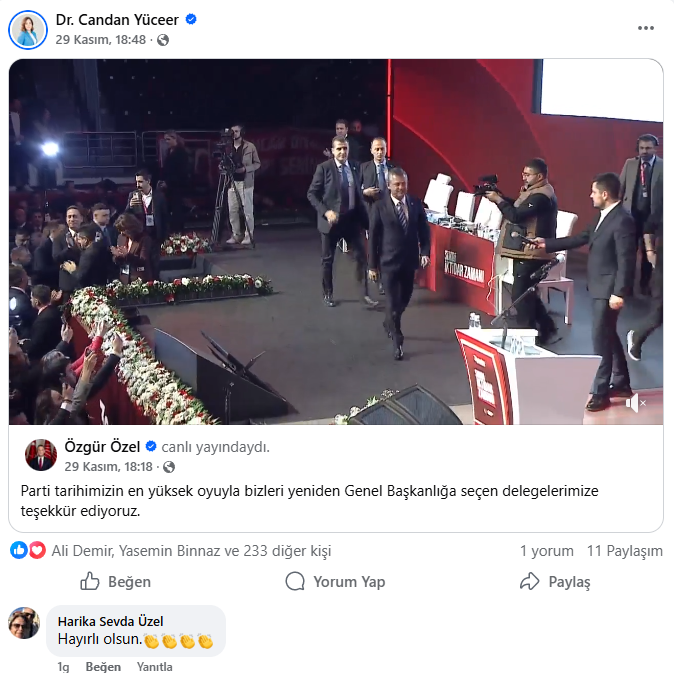Open the list of people who reacted
The image size is (674, 673).
[x=191, y=551]
